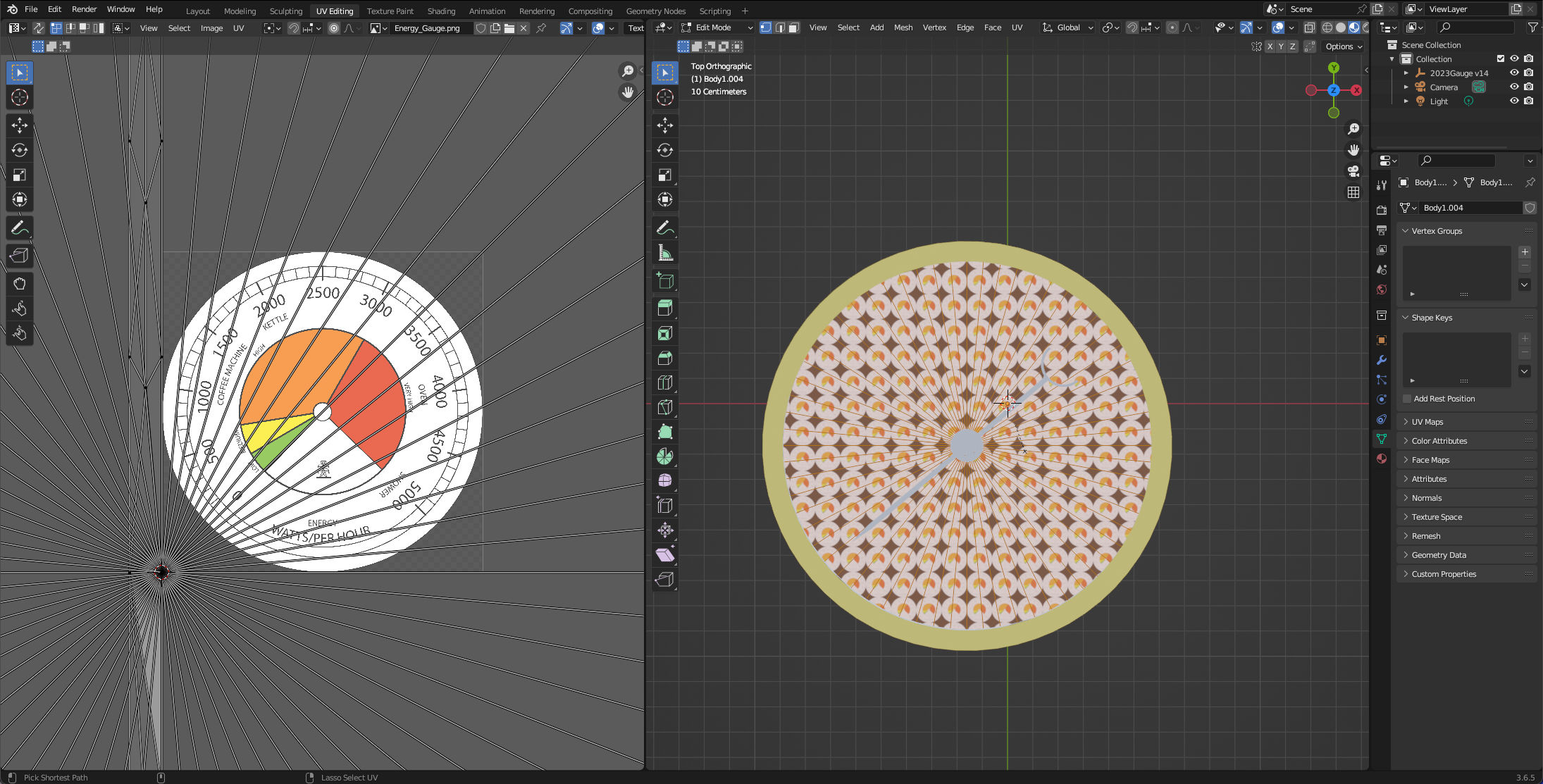Toggle X mirror axis
This screenshot has width=1543, height=784.
pos(1270,46)
